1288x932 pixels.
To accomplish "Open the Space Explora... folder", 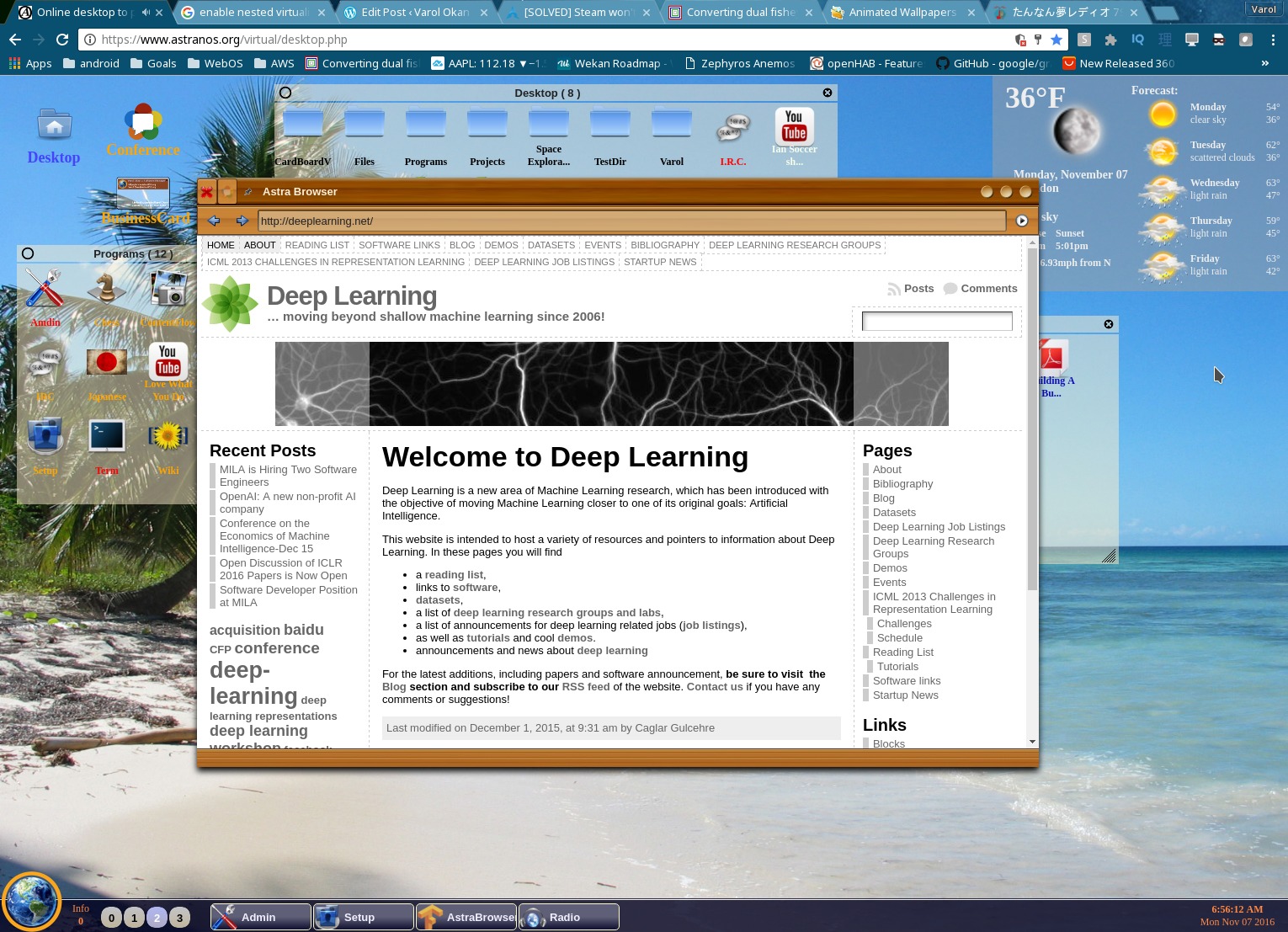I will click(549, 123).
